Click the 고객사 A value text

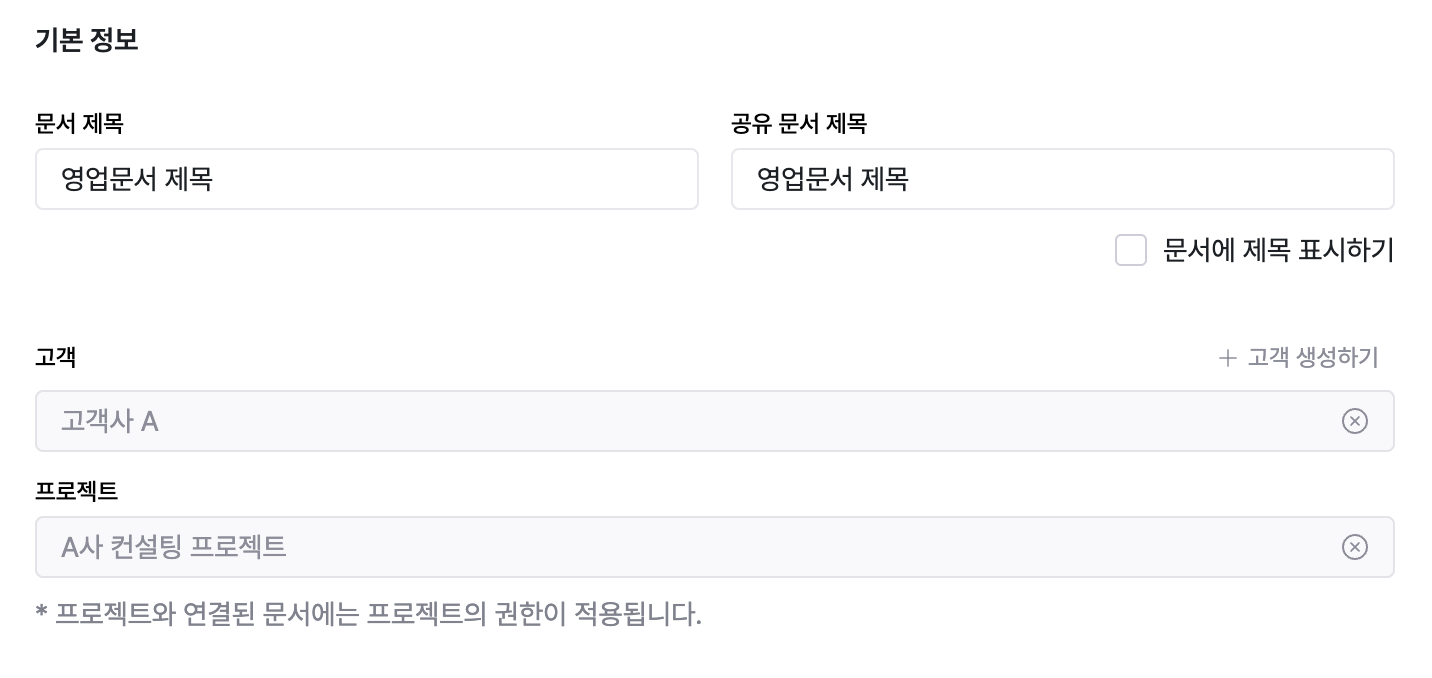click(x=110, y=421)
